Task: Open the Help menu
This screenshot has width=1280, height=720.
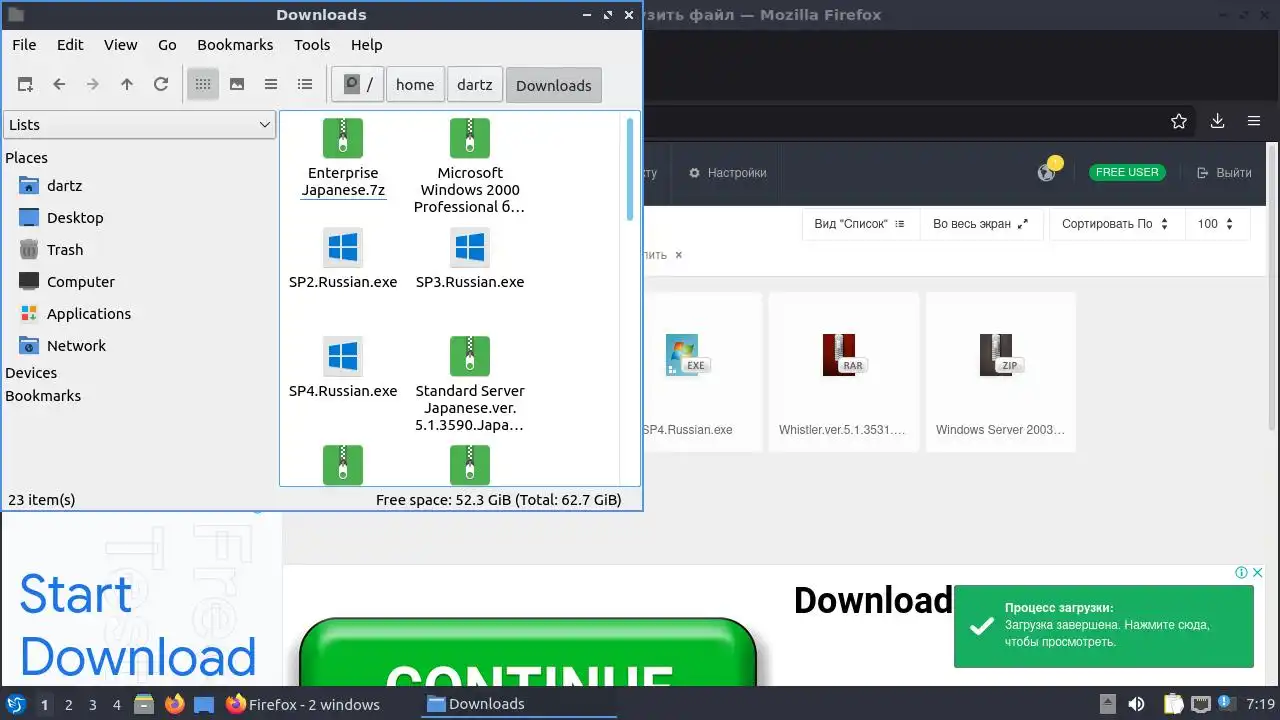Action: (367, 45)
